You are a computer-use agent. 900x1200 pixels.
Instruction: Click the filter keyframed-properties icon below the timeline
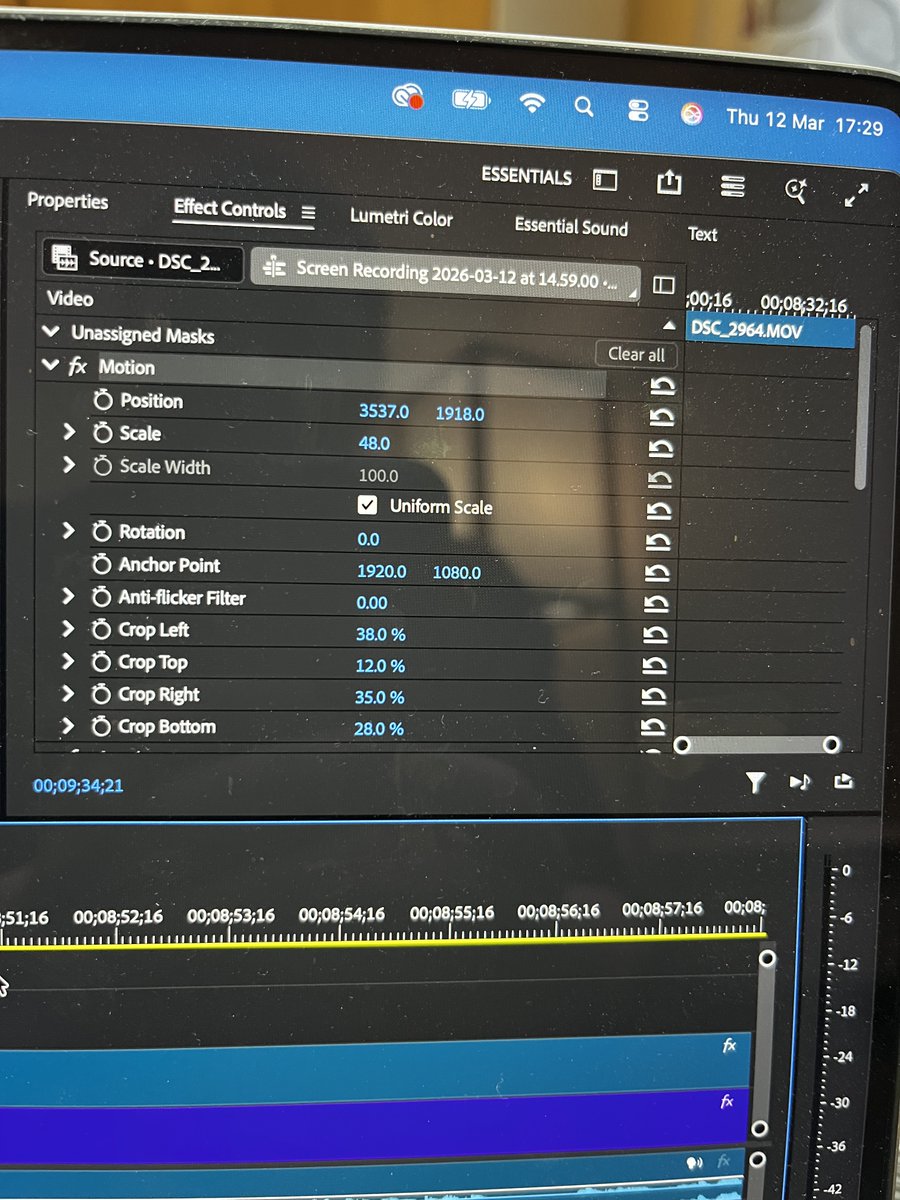pyautogui.click(x=755, y=784)
